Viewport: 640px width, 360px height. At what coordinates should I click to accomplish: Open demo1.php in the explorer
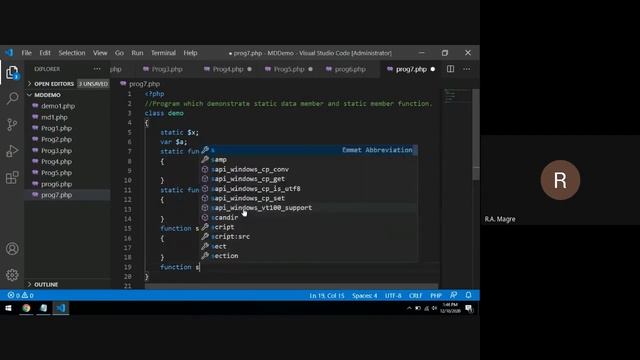click(x=58, y=106)
